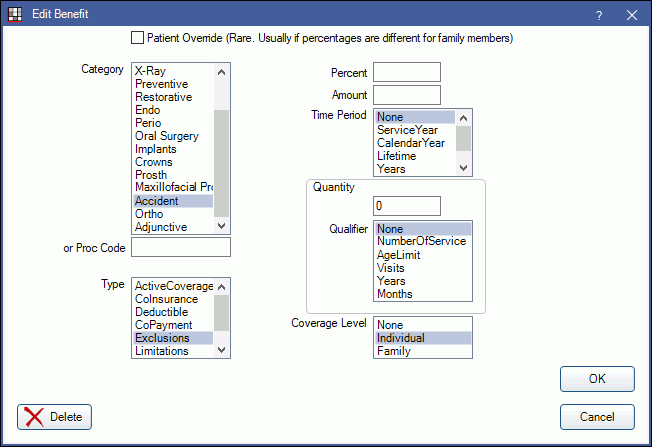Click Time Period list scroll down arrow
This screenshot has height=447, width=652.
[x=464, y=168]
